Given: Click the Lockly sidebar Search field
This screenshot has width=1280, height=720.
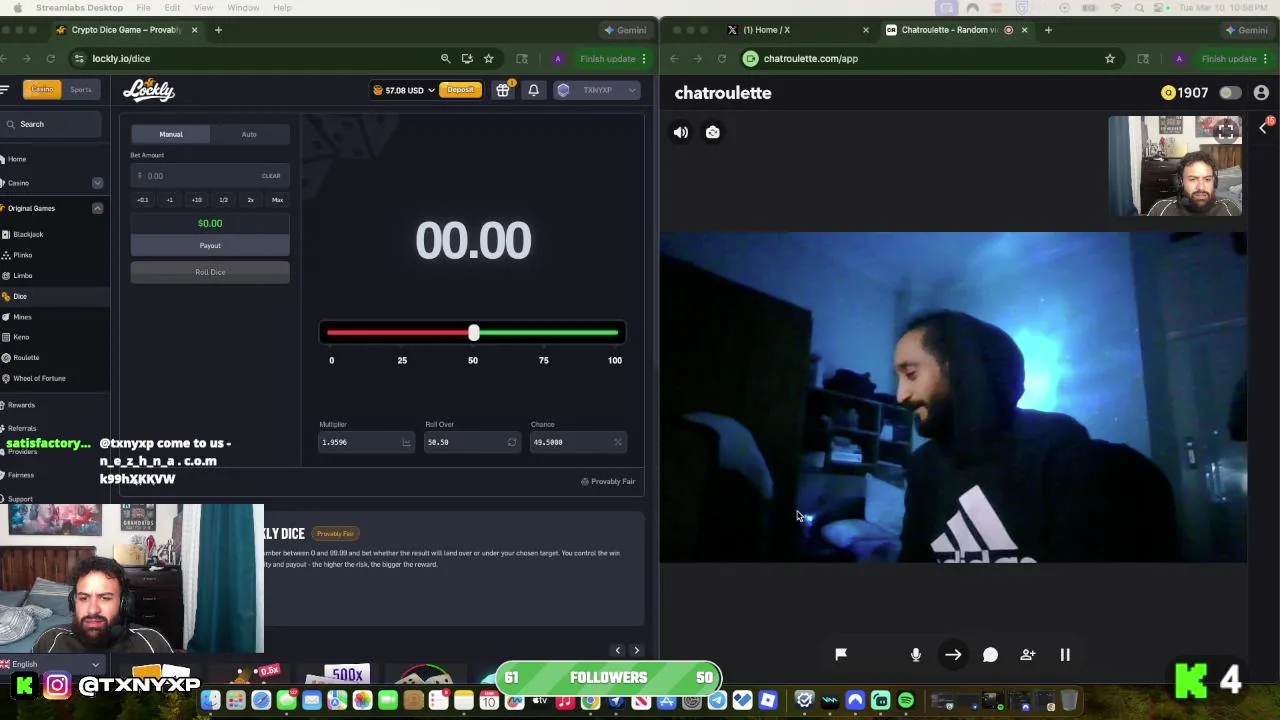Looking at the screenshot, I should tap(52, 124).
